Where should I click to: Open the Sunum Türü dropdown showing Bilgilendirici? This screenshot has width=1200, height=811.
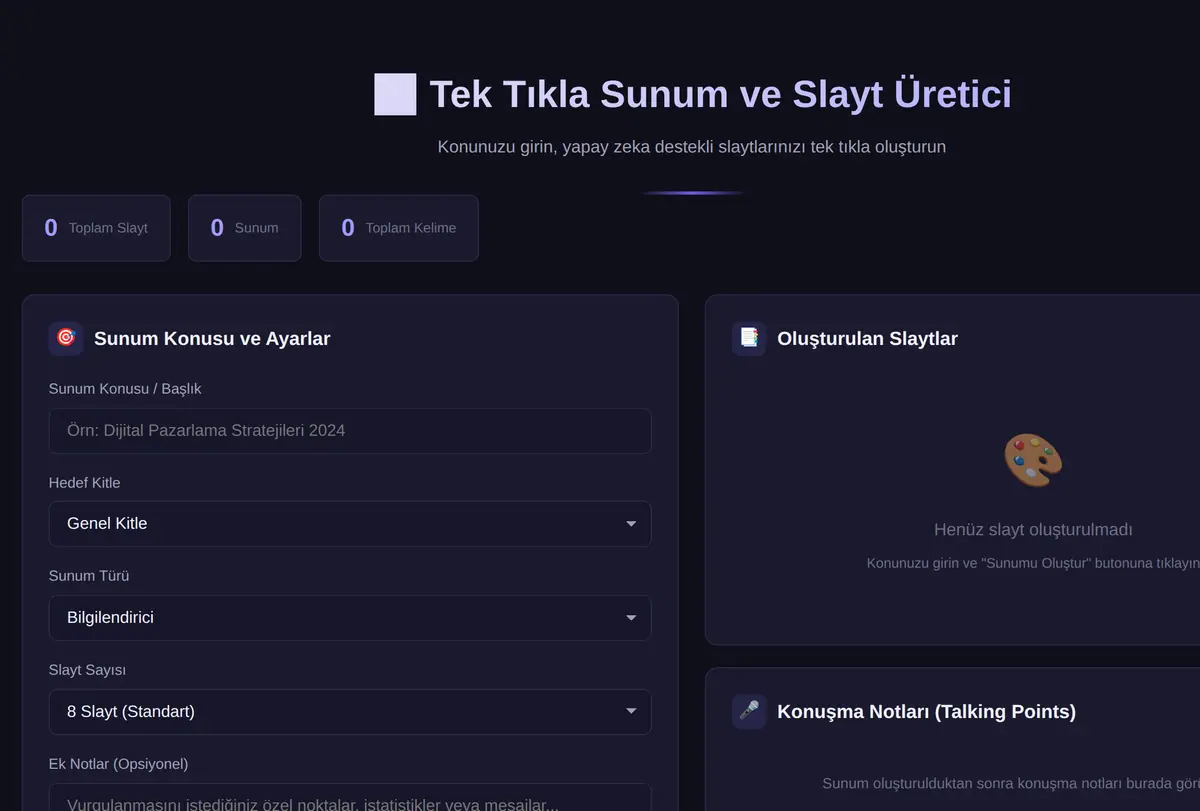pyautogui.click(x=350, y=618)
